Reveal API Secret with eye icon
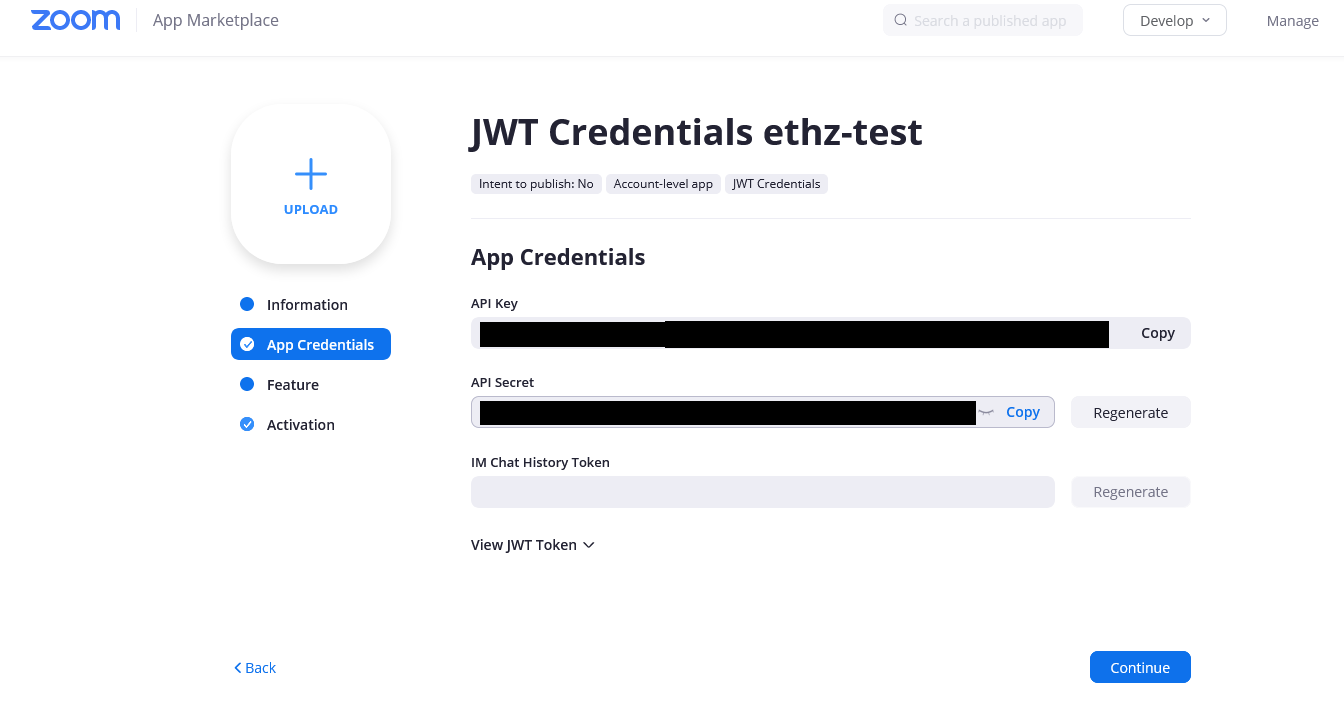1344x701 pixels. pyautogui.click(x=986, y=412)
